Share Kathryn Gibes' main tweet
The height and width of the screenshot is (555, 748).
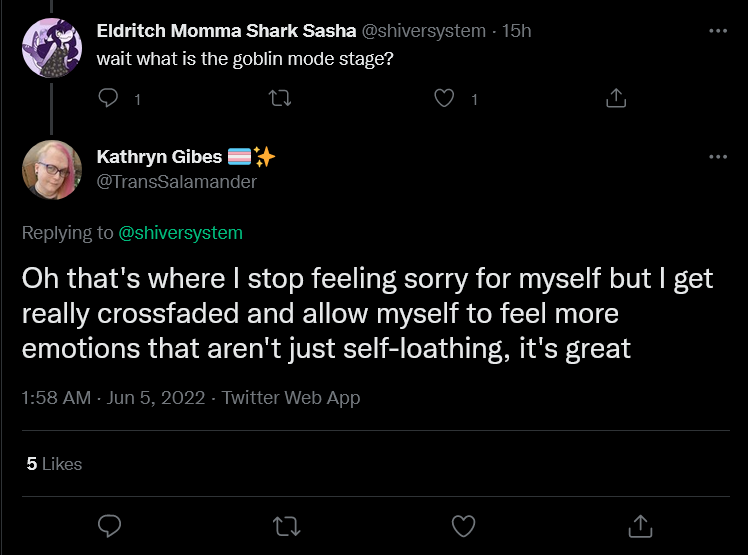point(640,526)
